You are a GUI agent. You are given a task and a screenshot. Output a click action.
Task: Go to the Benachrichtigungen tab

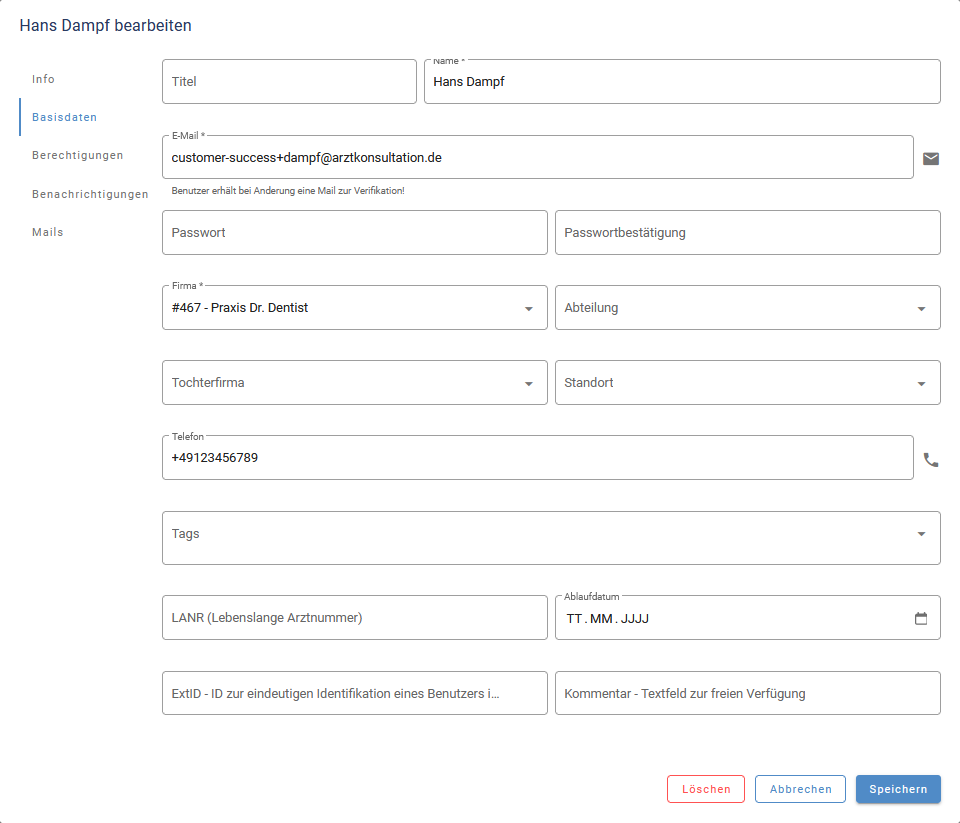pyautogui.click(x=90, y=194)
